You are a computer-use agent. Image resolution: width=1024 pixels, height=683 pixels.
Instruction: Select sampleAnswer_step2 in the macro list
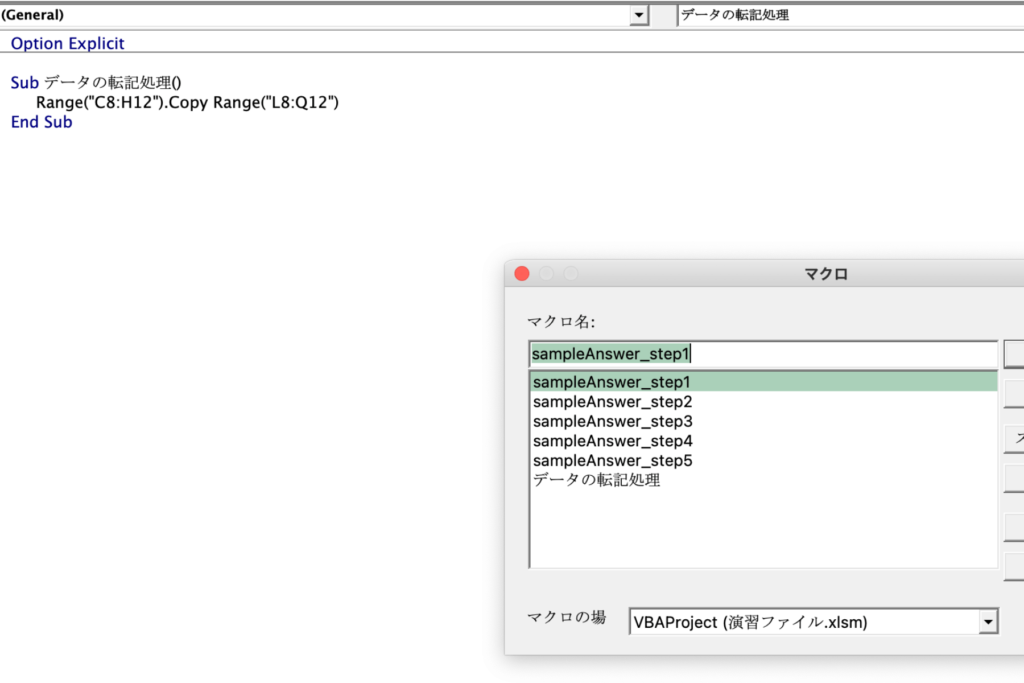click(x=611, y=402)
